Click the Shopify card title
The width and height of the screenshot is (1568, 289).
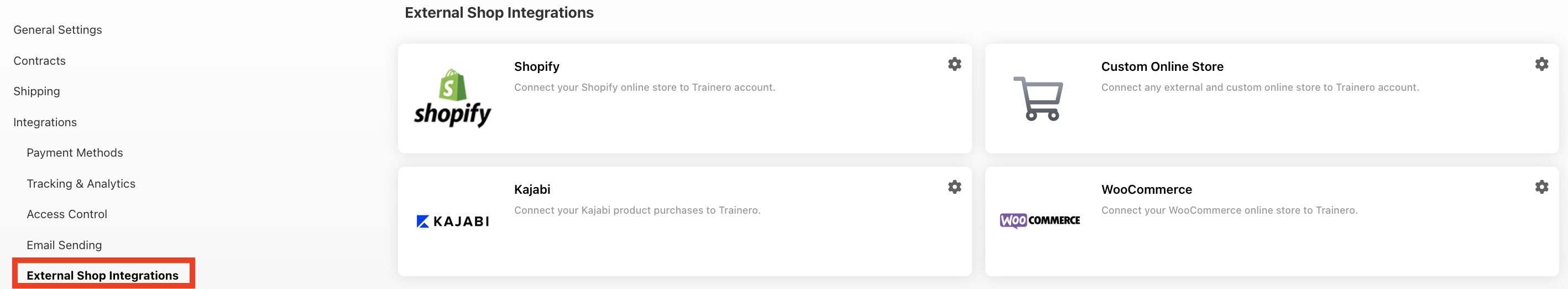point(536,66)
